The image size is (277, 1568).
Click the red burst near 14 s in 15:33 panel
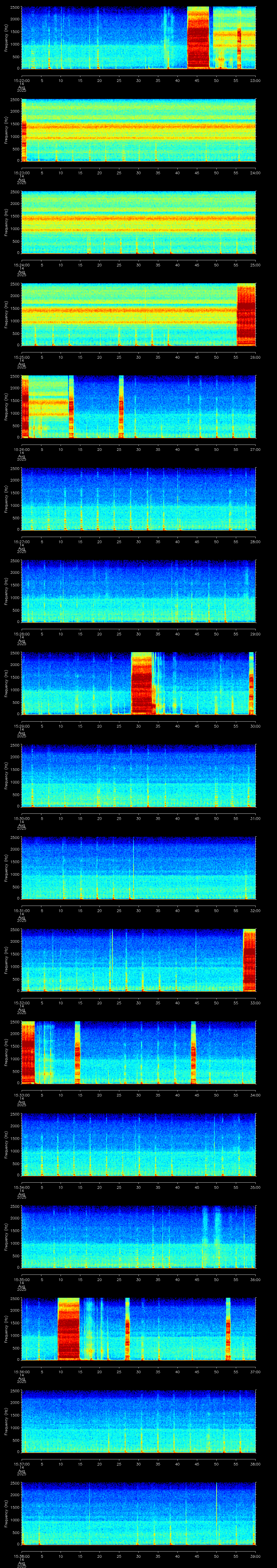click(77, 1052)
